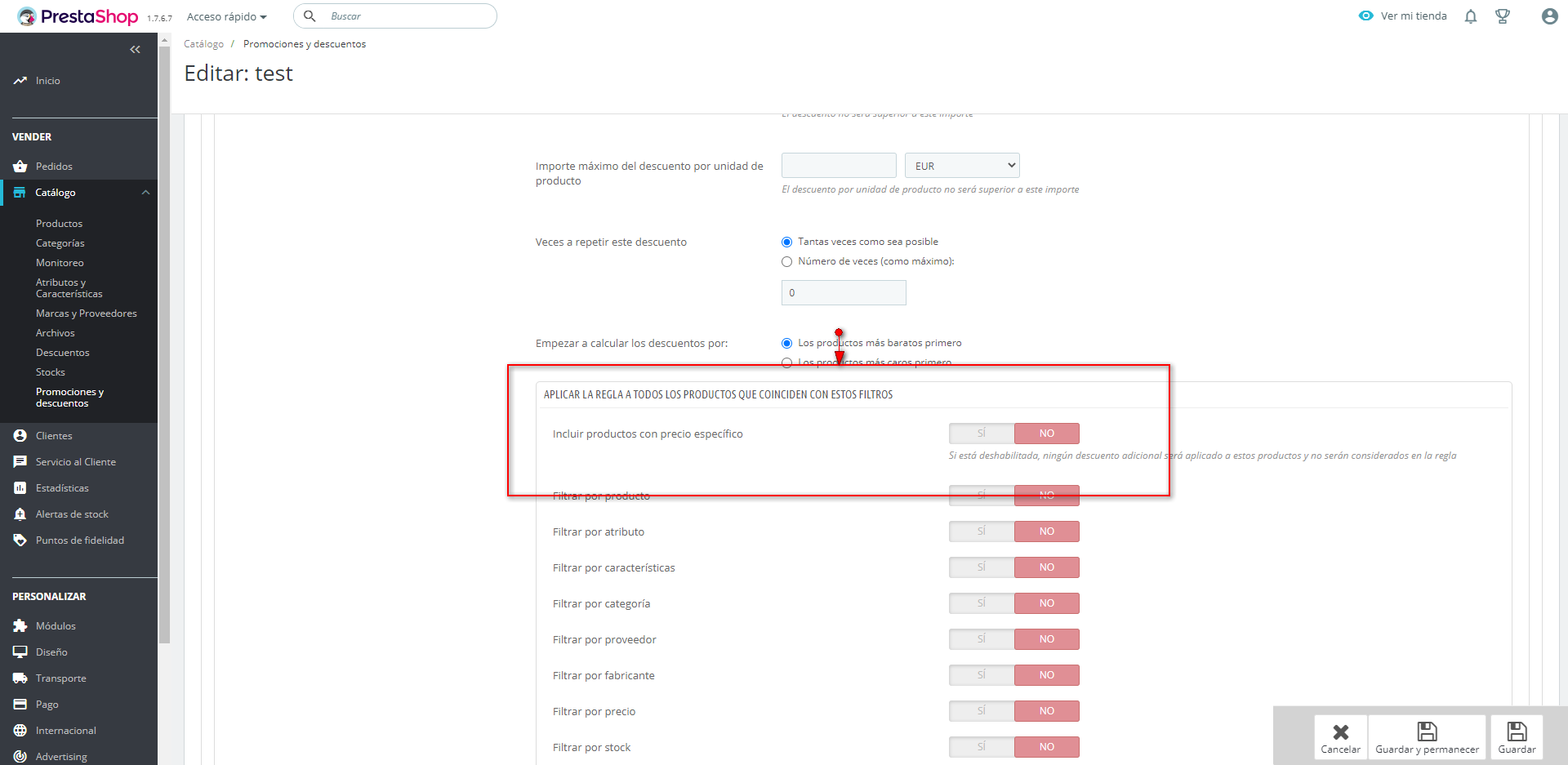Collapse the Catálogo menu chevron
Viewport: 1568px width, 765px height.
tap(145, 193)
